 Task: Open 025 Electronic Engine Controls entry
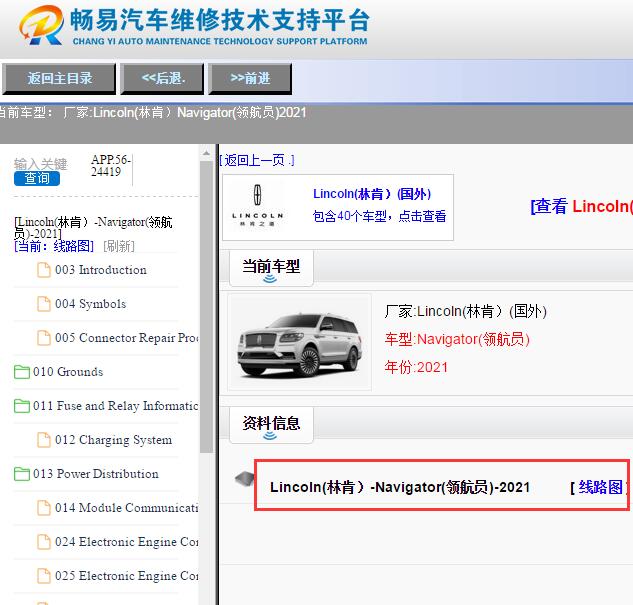[x=126, y=575]
